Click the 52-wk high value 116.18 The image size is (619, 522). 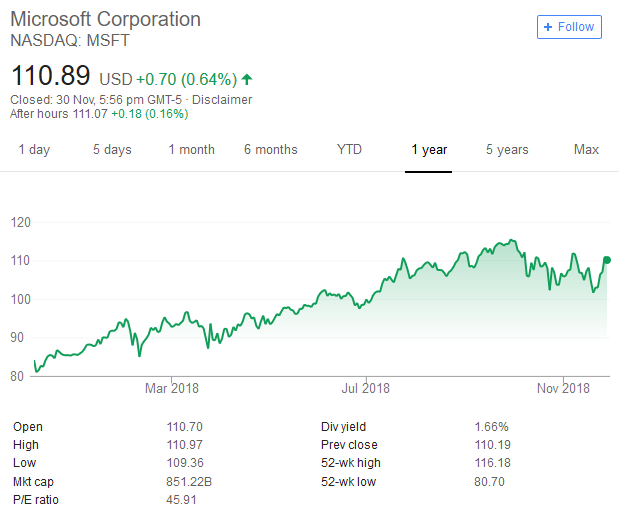coord(492,463)
